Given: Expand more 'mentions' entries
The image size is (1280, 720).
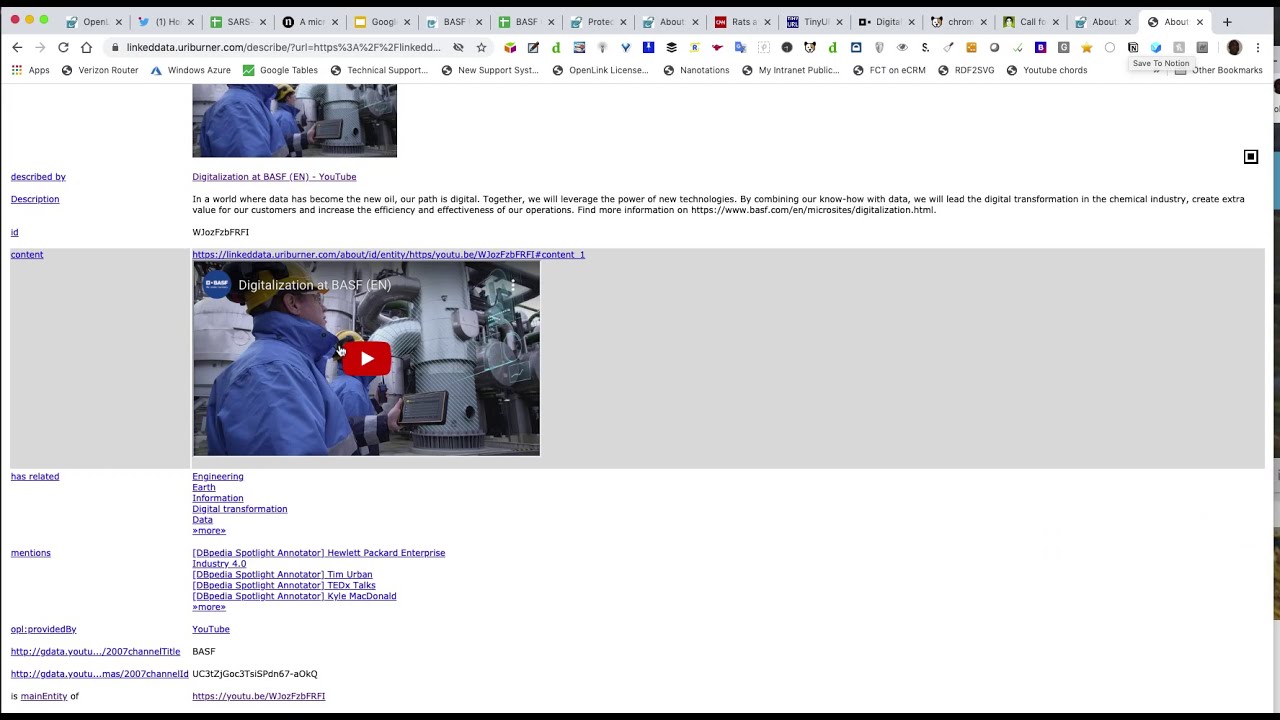Looking at the screenshot, I should pos(209,607).
